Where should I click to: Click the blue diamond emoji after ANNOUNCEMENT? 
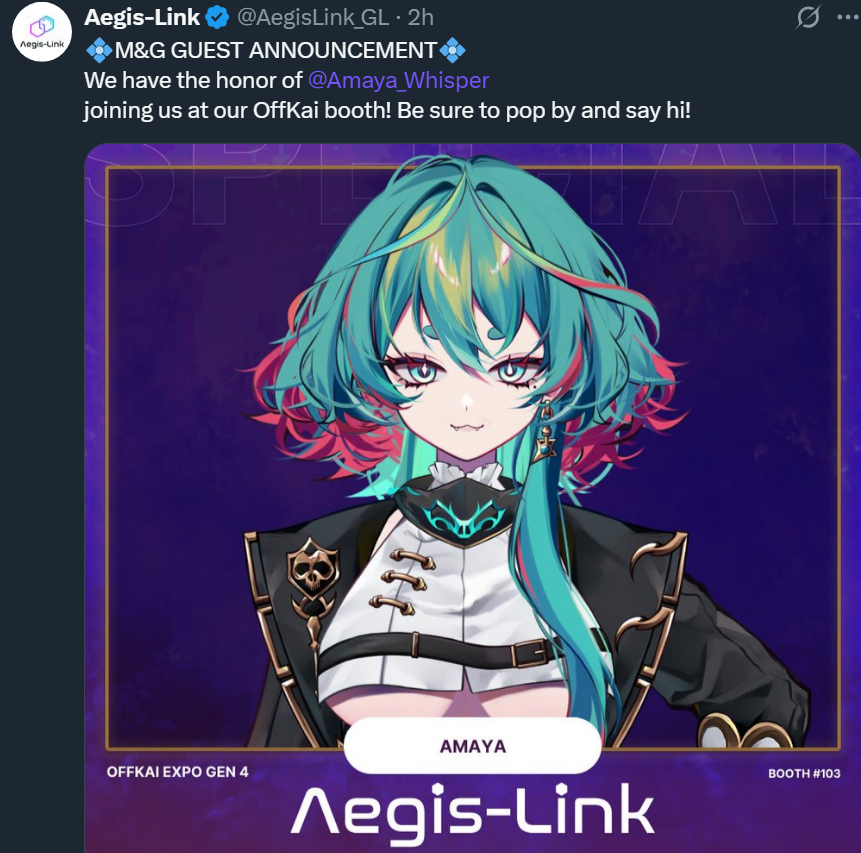[x=452, y=51]
